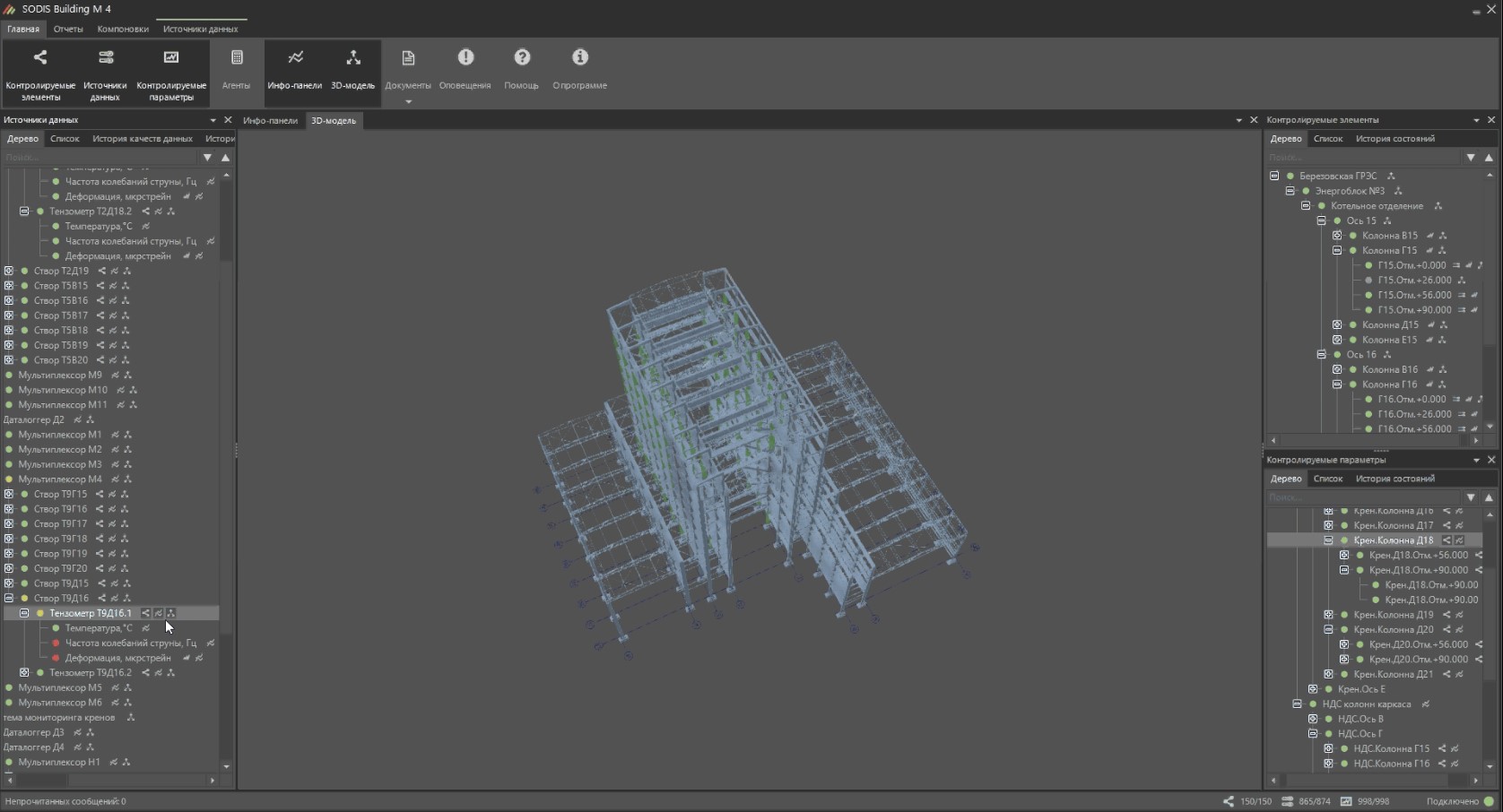Click the 150/150 status bar indicator
The image size is (1503, 812).
pyautogui.click(x=1247, y=801)
